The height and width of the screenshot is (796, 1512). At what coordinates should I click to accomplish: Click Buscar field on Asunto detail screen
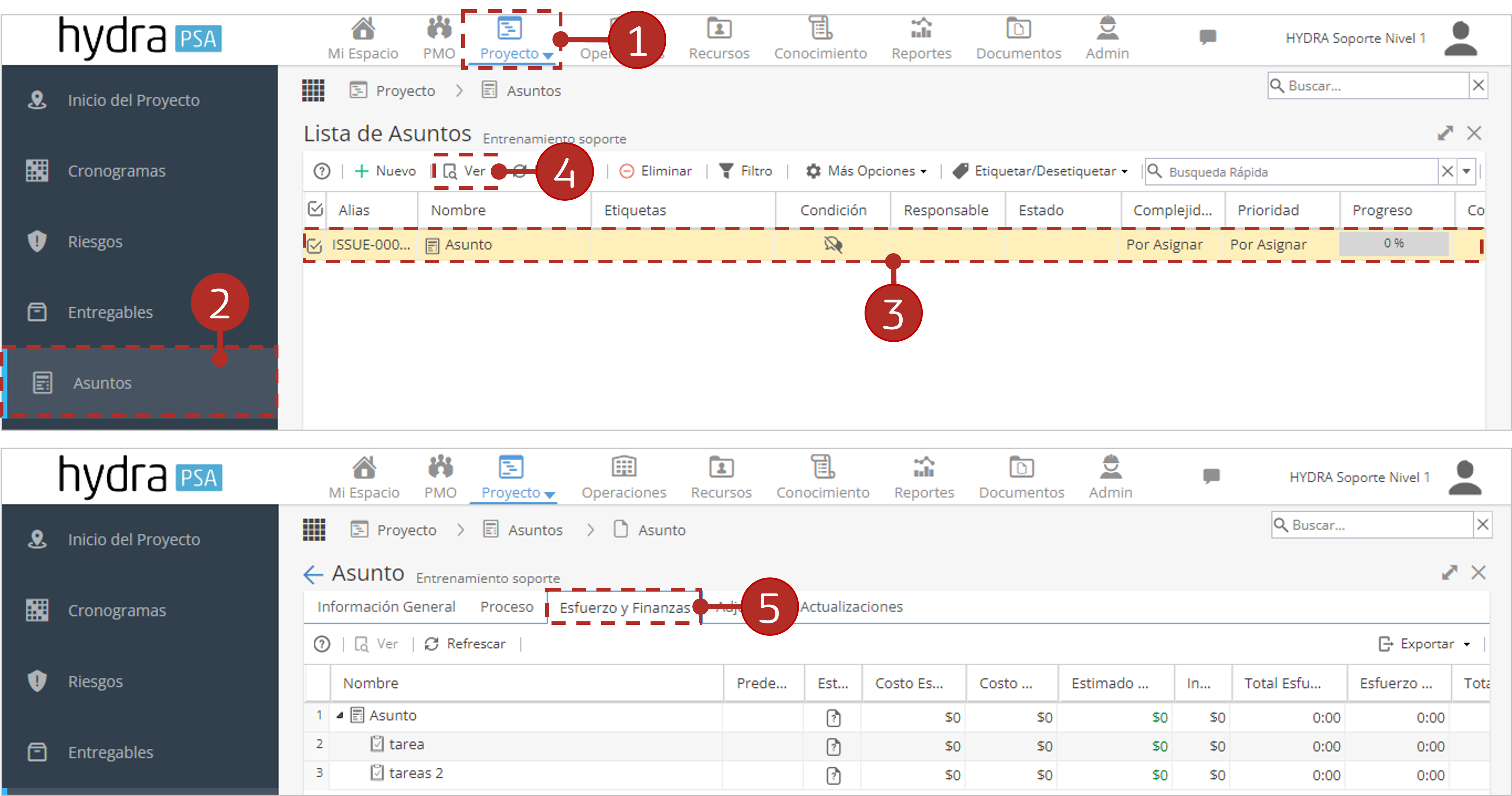coord(1372,525)
